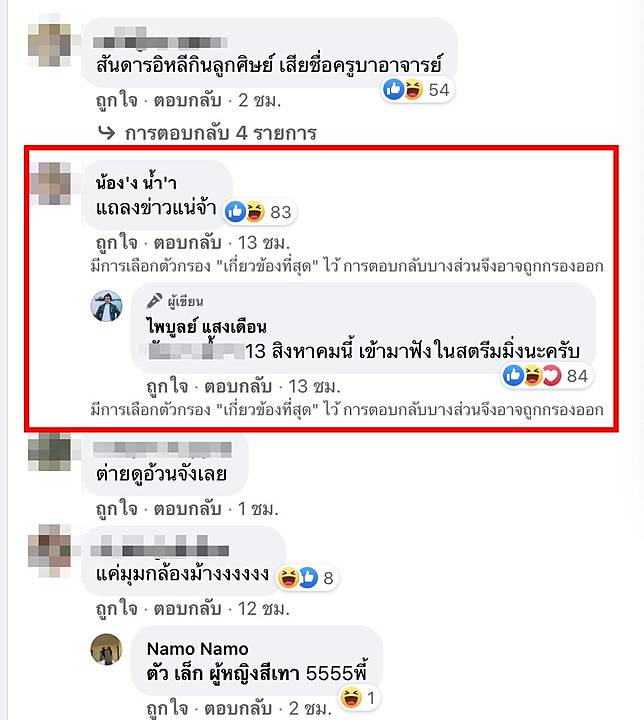Reply to the แถลงข่าวแน่จ้า comment
This screenshot has width=644, height=720.
[187, 242]
